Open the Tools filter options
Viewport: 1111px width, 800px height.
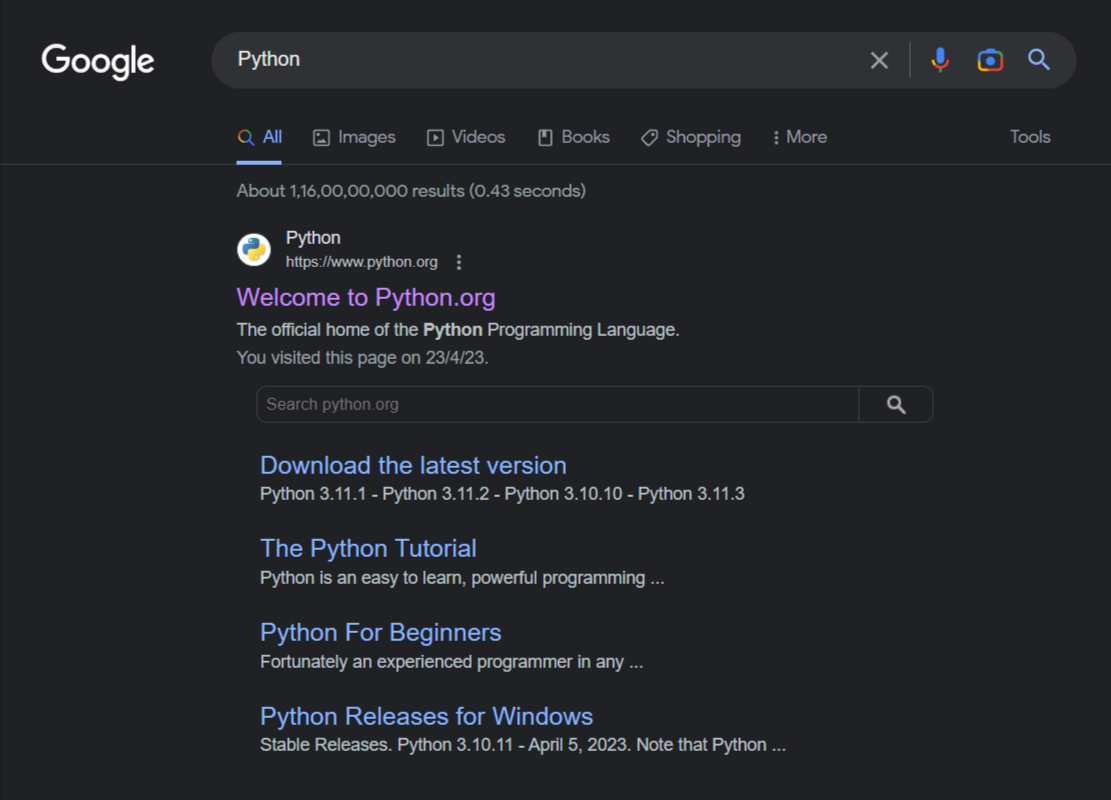pos(1029,138)
